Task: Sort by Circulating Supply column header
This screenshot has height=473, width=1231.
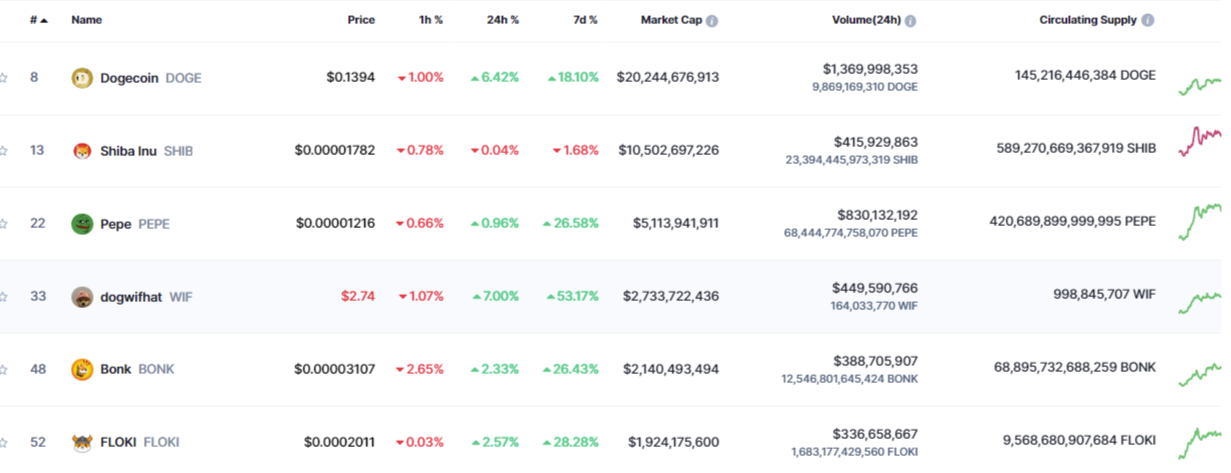Action: pos(1088,20)
